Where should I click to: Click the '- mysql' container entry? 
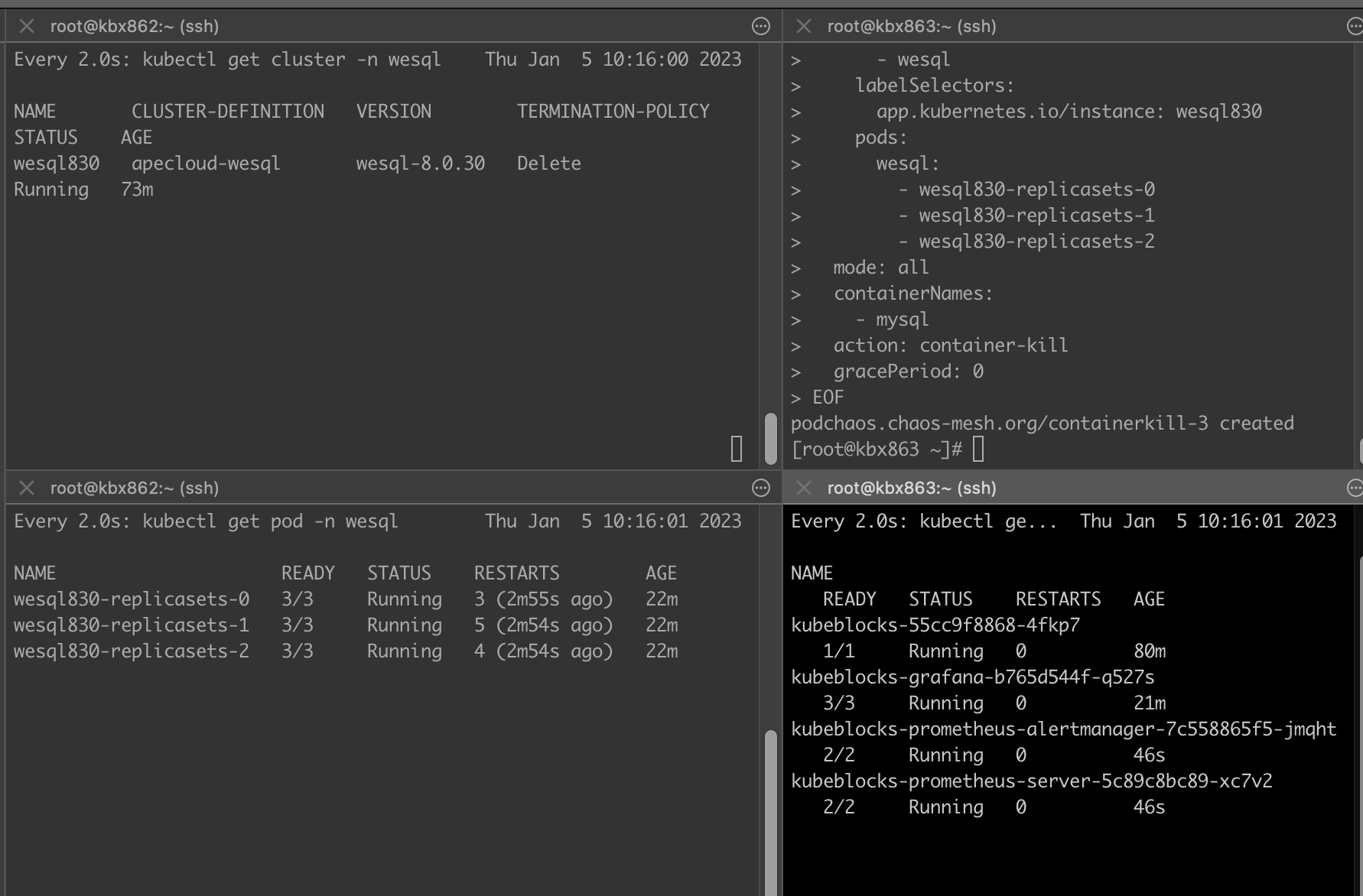(892, 320)
